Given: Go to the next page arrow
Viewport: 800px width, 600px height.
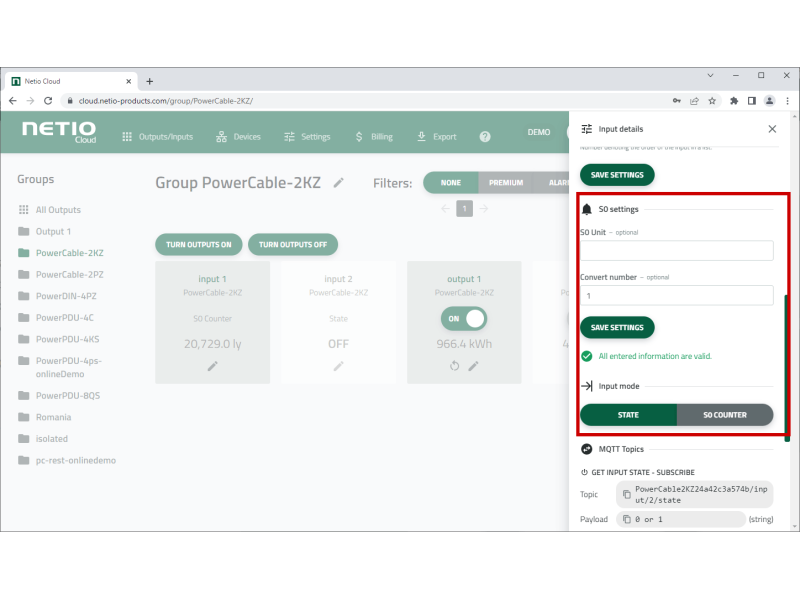Looking at the screenshot, I should (484, 209).
